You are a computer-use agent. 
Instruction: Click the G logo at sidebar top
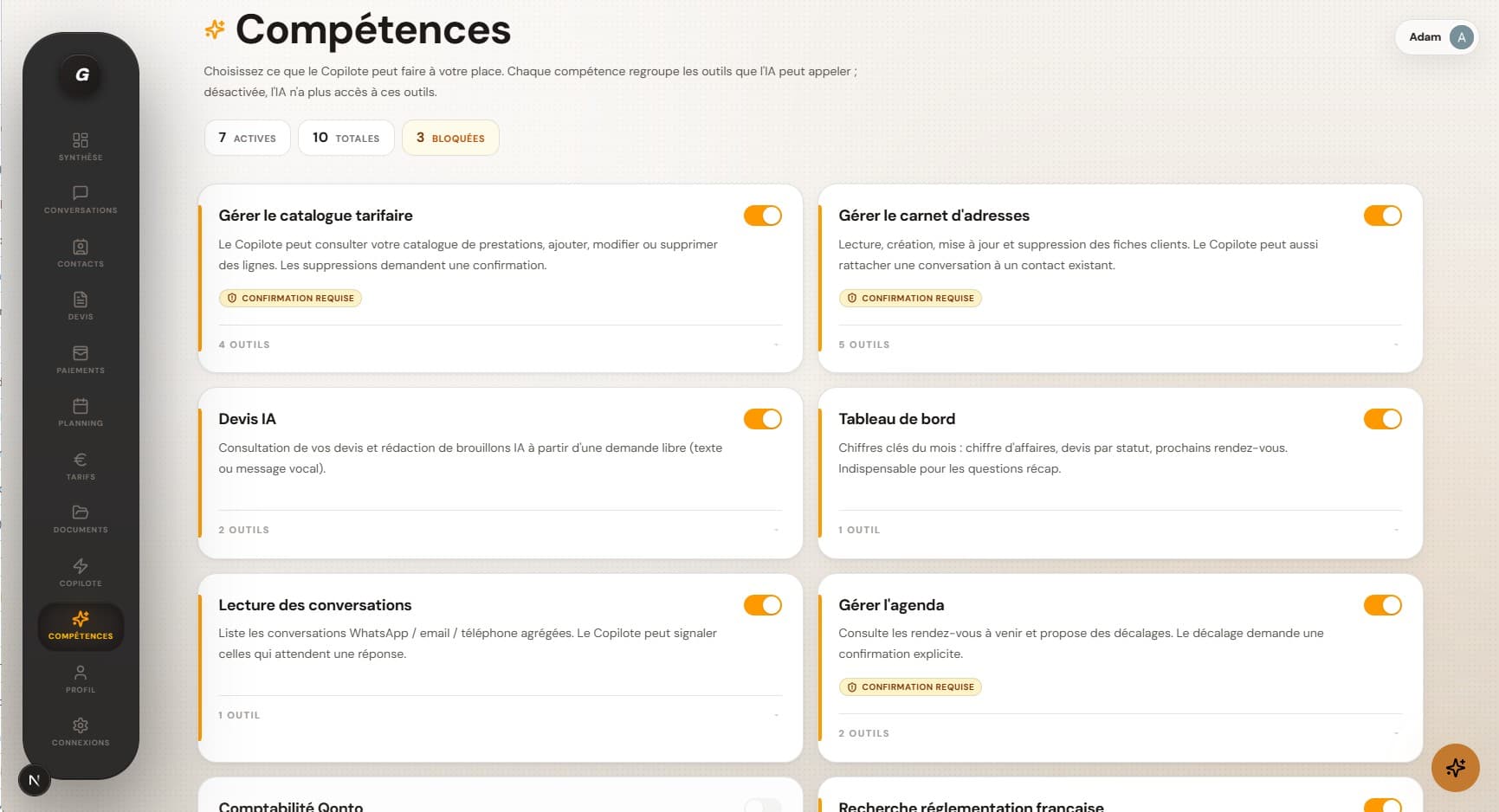coord(81,74)
